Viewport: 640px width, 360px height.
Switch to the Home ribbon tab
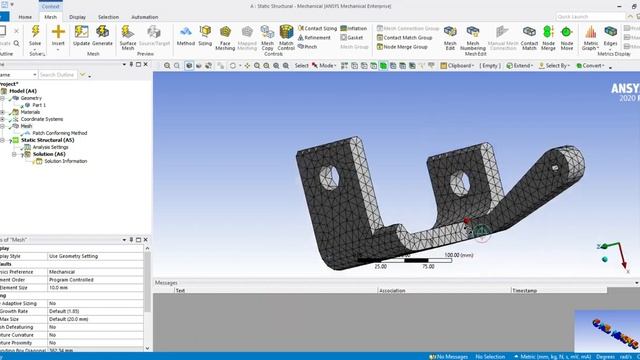click(x=25, y=17)
